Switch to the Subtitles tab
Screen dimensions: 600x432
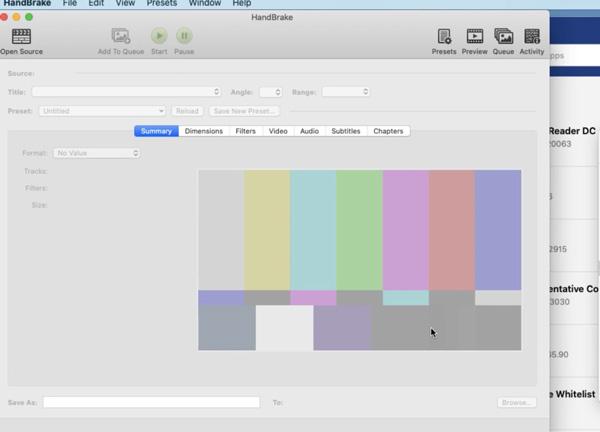(346, 131)
